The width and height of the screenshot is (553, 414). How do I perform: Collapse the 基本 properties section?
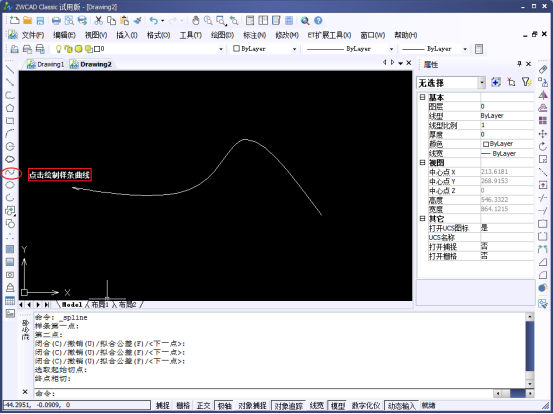click(422, 97)
